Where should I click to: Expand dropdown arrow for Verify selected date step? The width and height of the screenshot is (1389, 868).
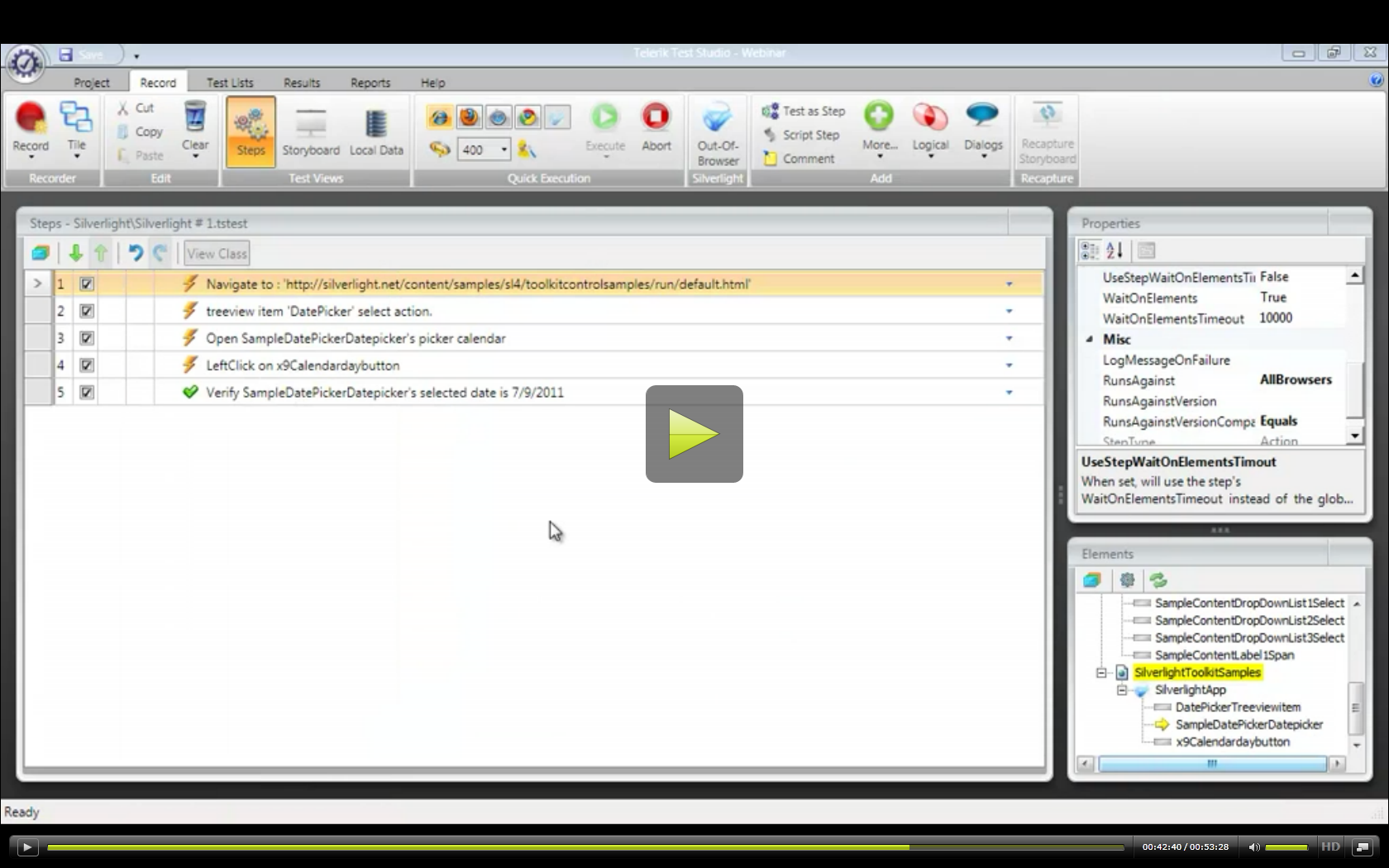(1009, 393)
